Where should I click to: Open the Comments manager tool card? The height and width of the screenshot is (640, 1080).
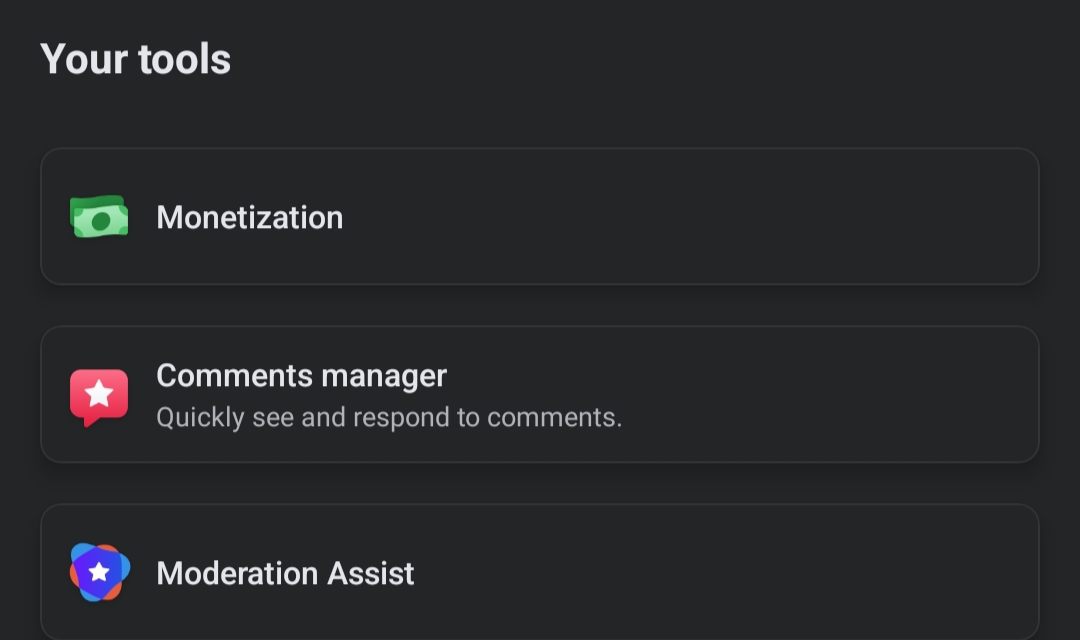coord(540,395)
